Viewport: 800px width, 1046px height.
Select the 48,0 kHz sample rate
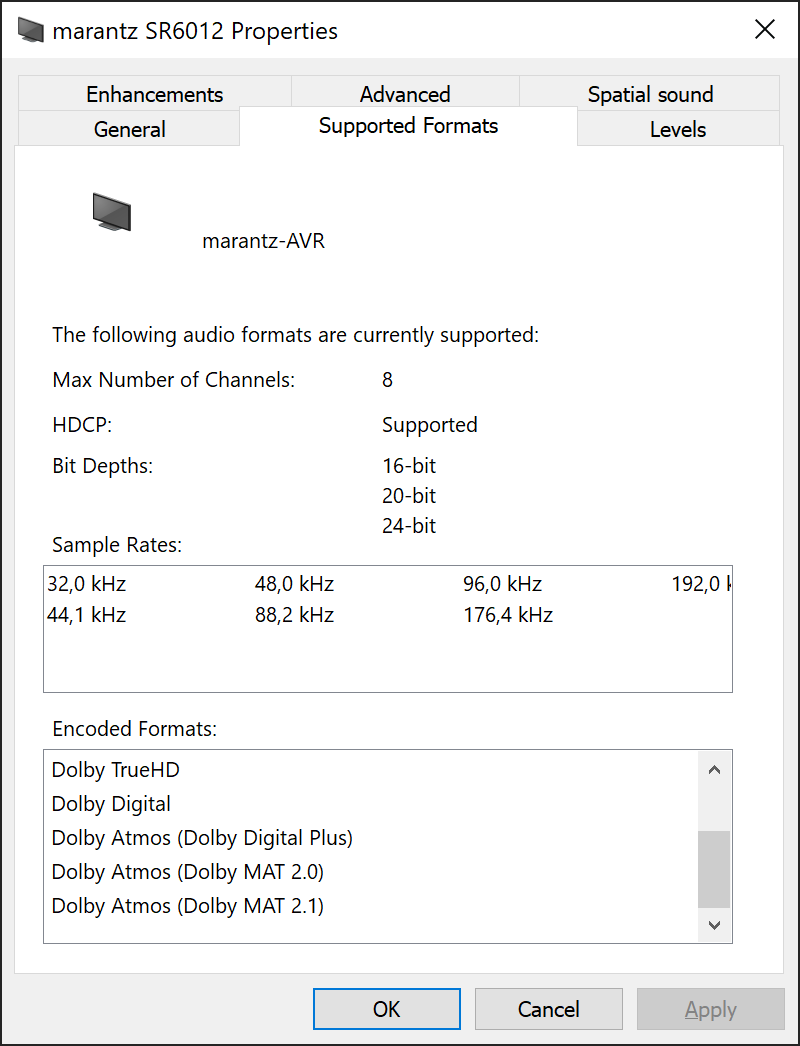click(294, 584)
